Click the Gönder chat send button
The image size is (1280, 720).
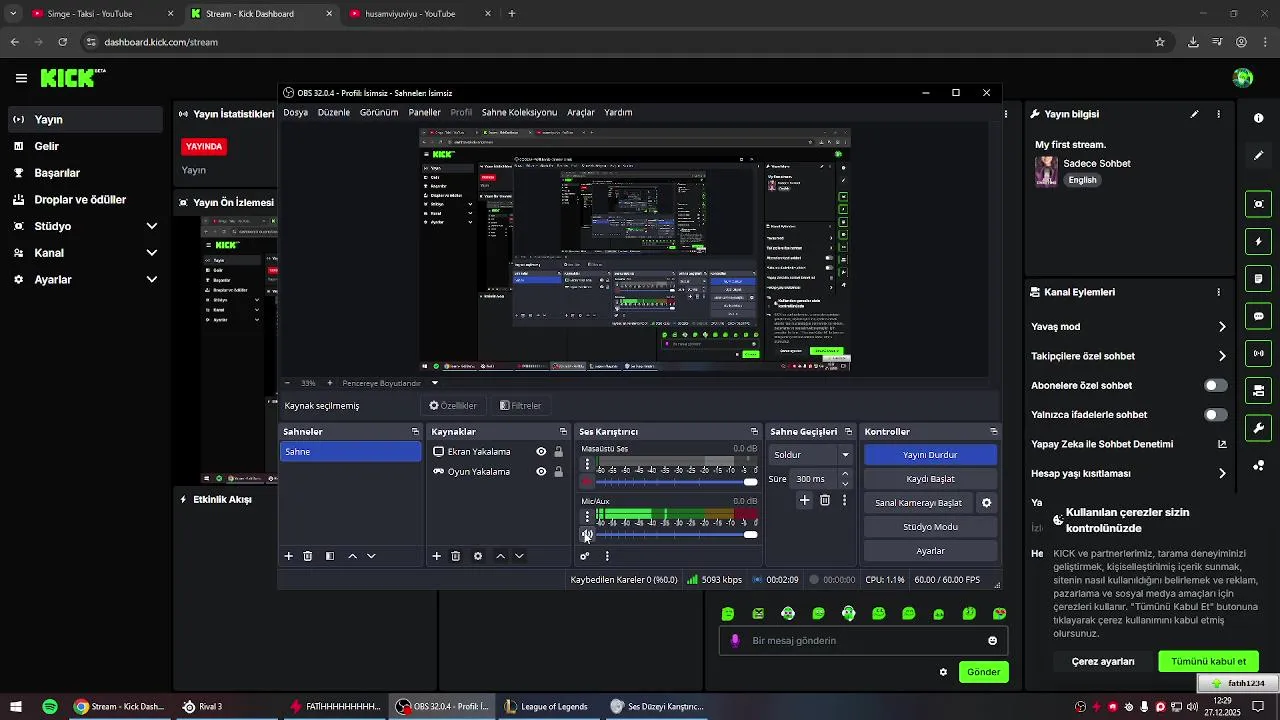[x=983, y=672]
